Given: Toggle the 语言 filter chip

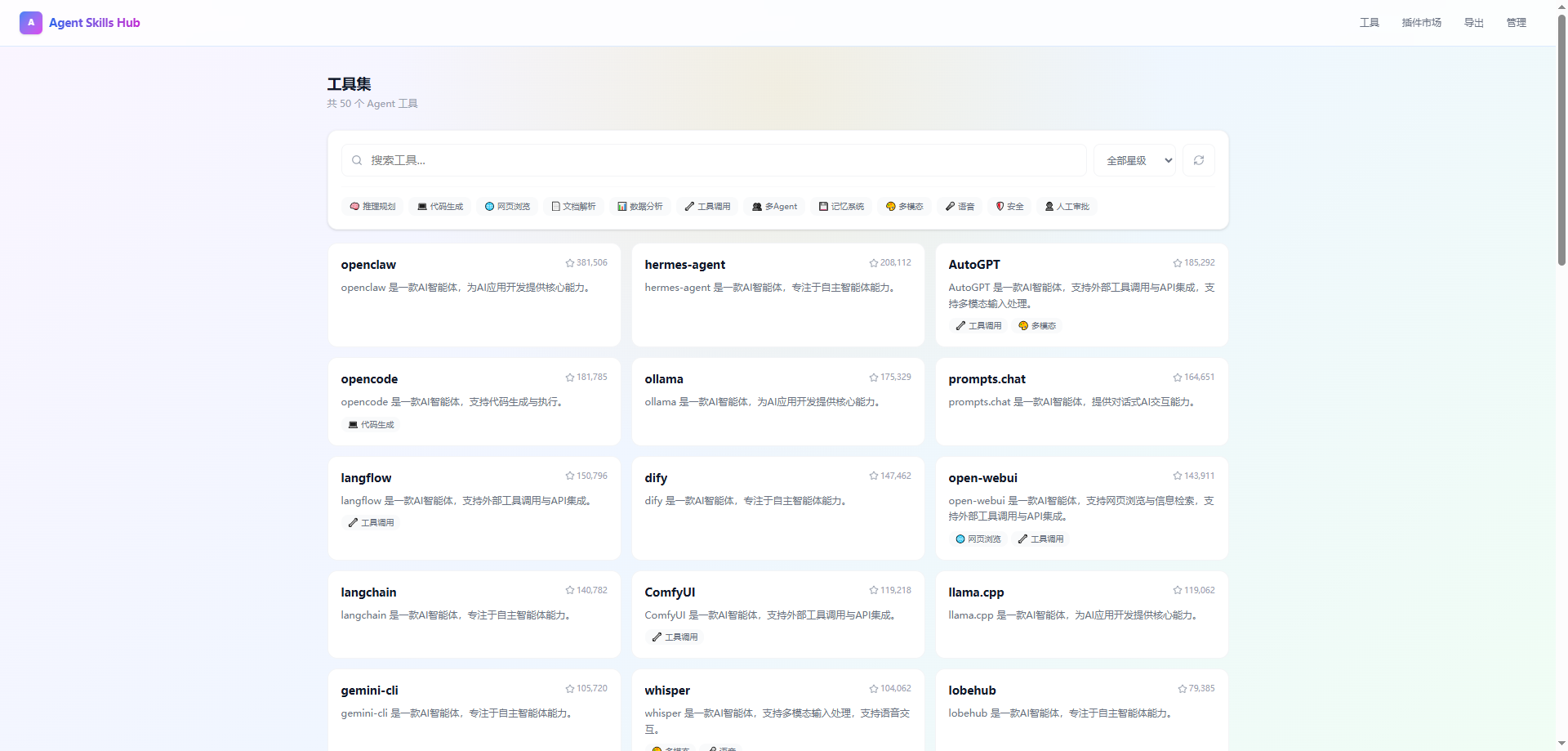Looking at the screenshot, I should [960, 207].
